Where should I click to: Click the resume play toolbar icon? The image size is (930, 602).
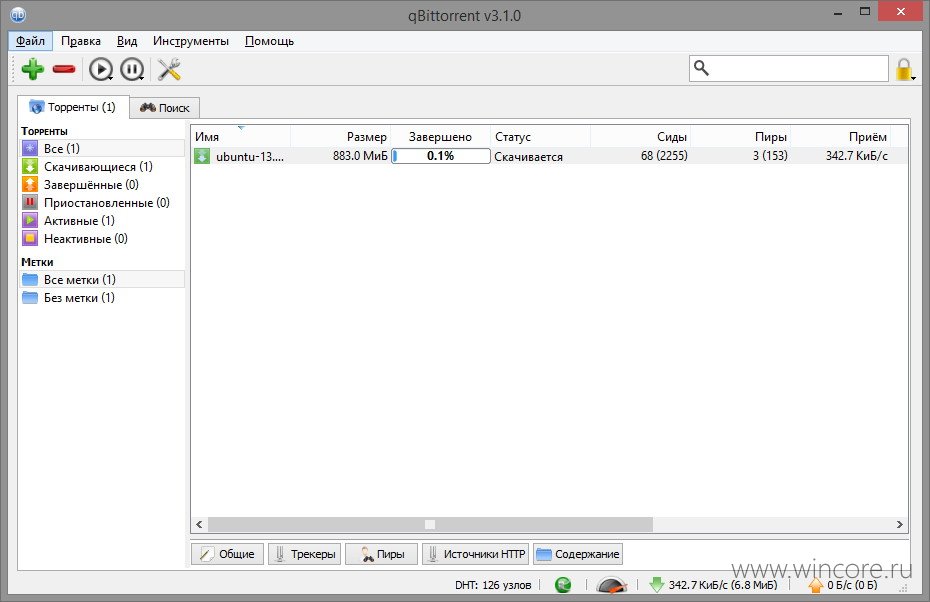tap(101, 69)
